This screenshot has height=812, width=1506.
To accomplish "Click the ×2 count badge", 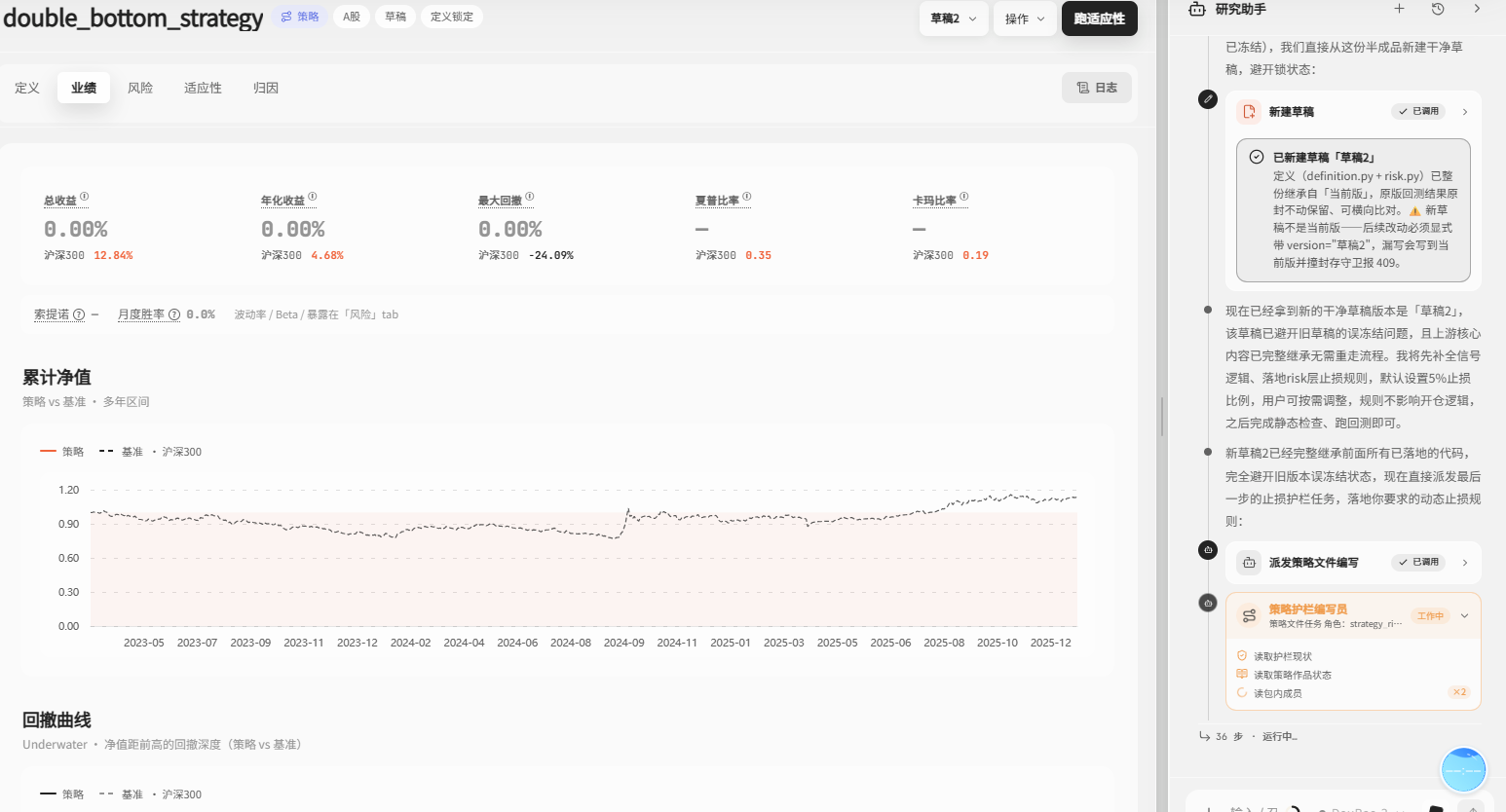I will click(1459, 692).
